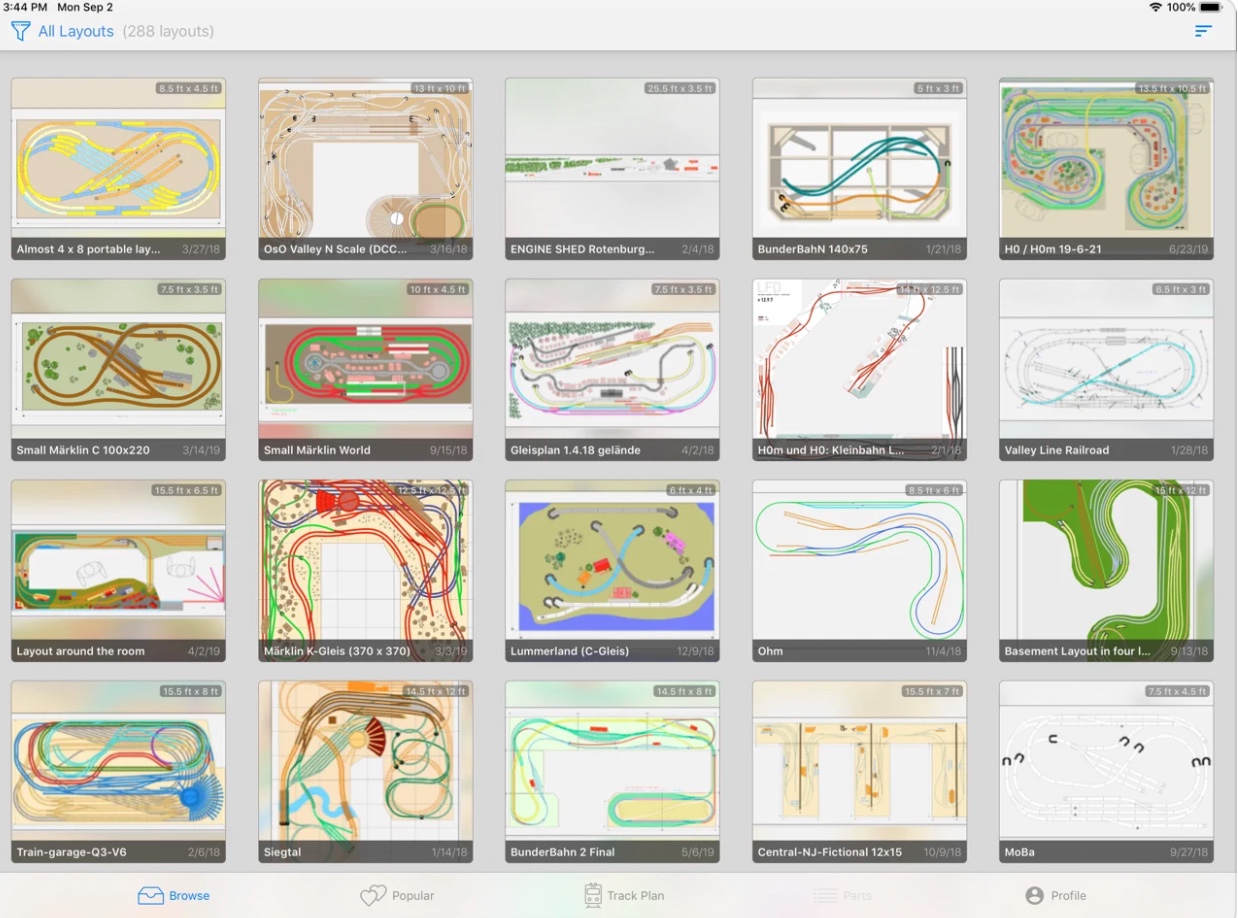This screenshot has height=918, width=1238.
Task: Open the Ohm layout
Action: (x=859, y=571)
